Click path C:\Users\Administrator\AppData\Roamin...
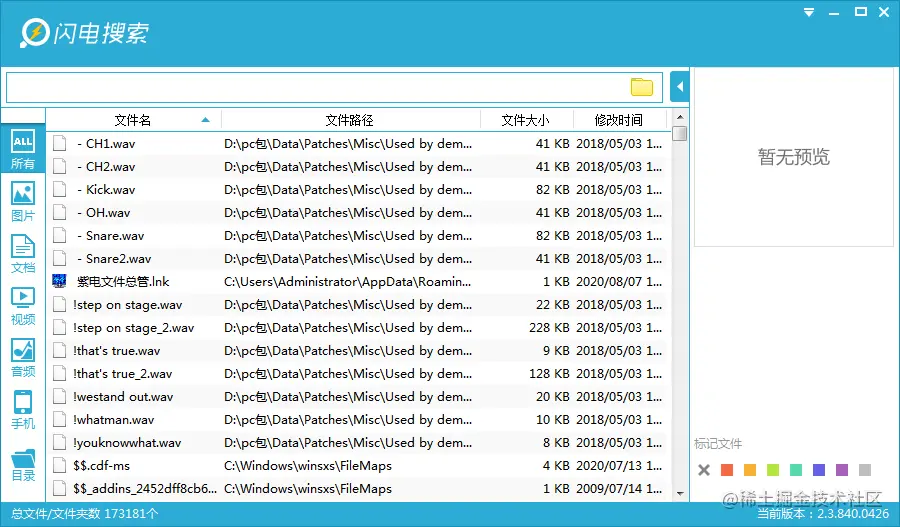900x527 pixels. coord(348,282)
